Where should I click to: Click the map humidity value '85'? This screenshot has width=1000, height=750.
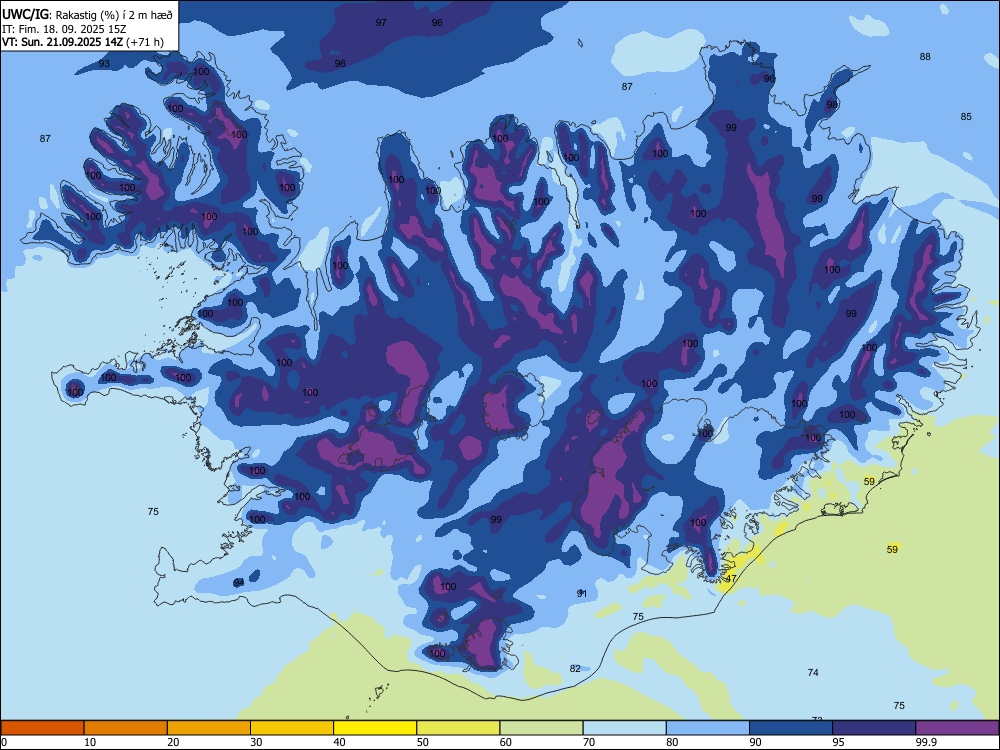pyautogui.click(x=966, y=116)
